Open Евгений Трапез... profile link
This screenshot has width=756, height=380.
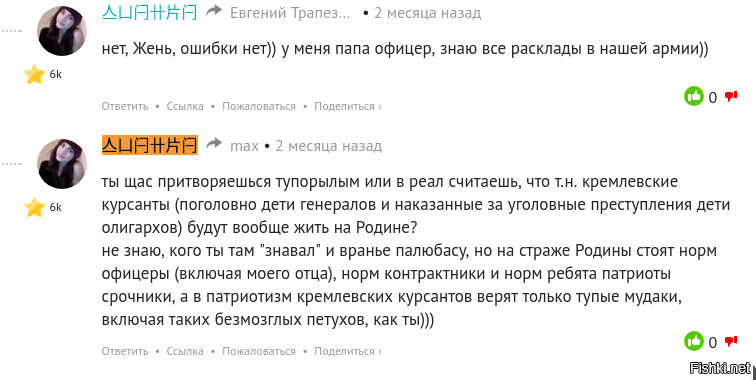[x=290, y=13]
